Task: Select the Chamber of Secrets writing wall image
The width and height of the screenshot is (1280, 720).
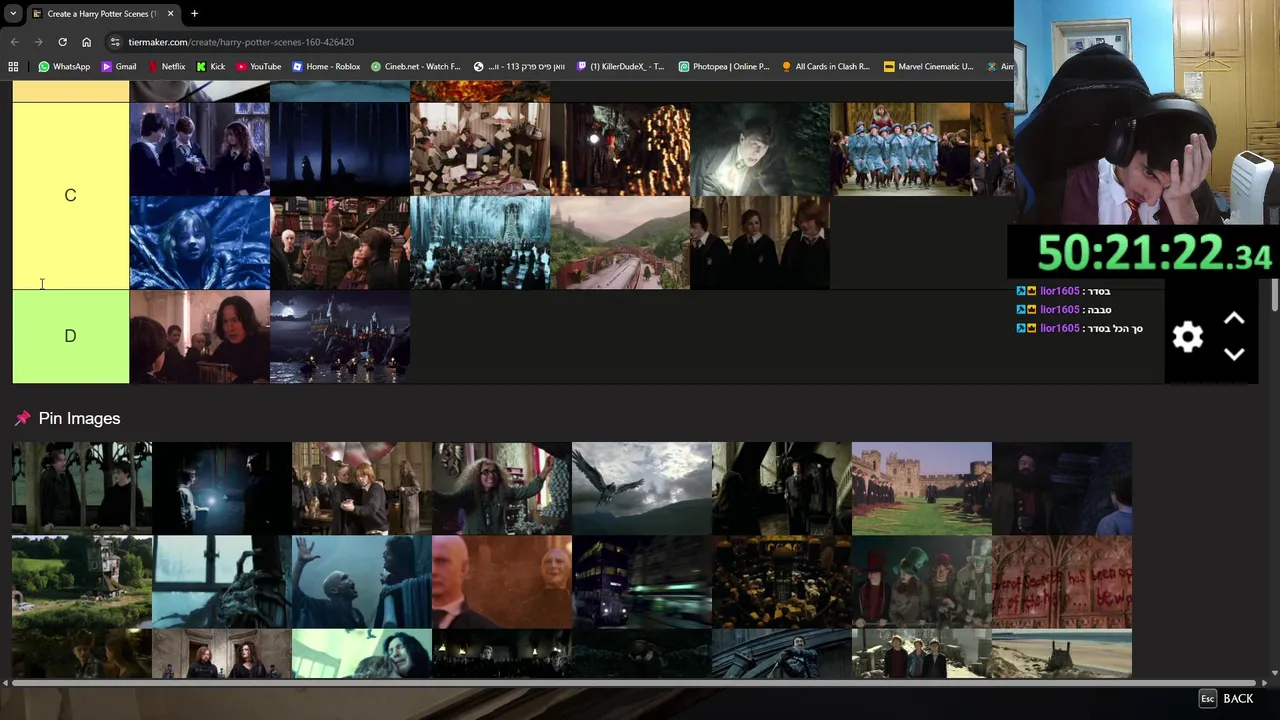Action: (x=1062, y=582)
